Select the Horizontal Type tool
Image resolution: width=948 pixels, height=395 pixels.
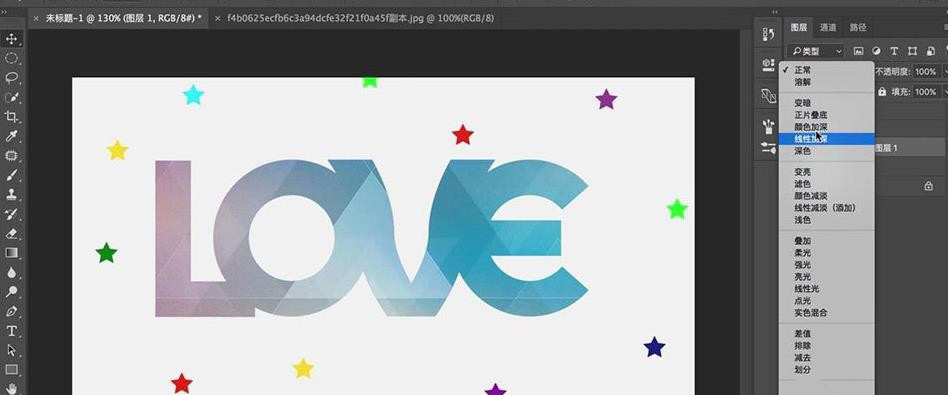click(x=11, y=331)
